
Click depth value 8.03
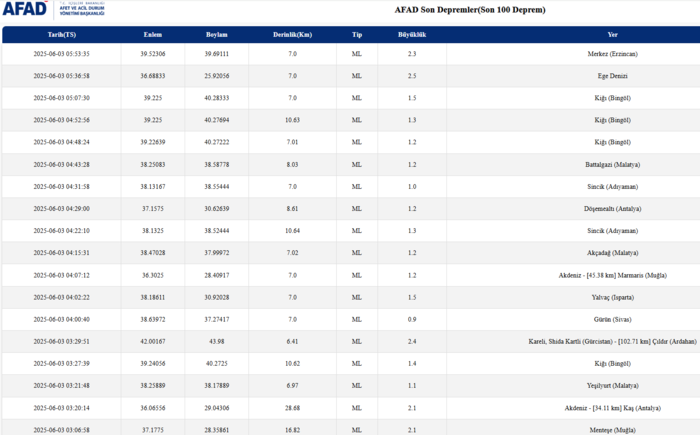coord(292,165)
